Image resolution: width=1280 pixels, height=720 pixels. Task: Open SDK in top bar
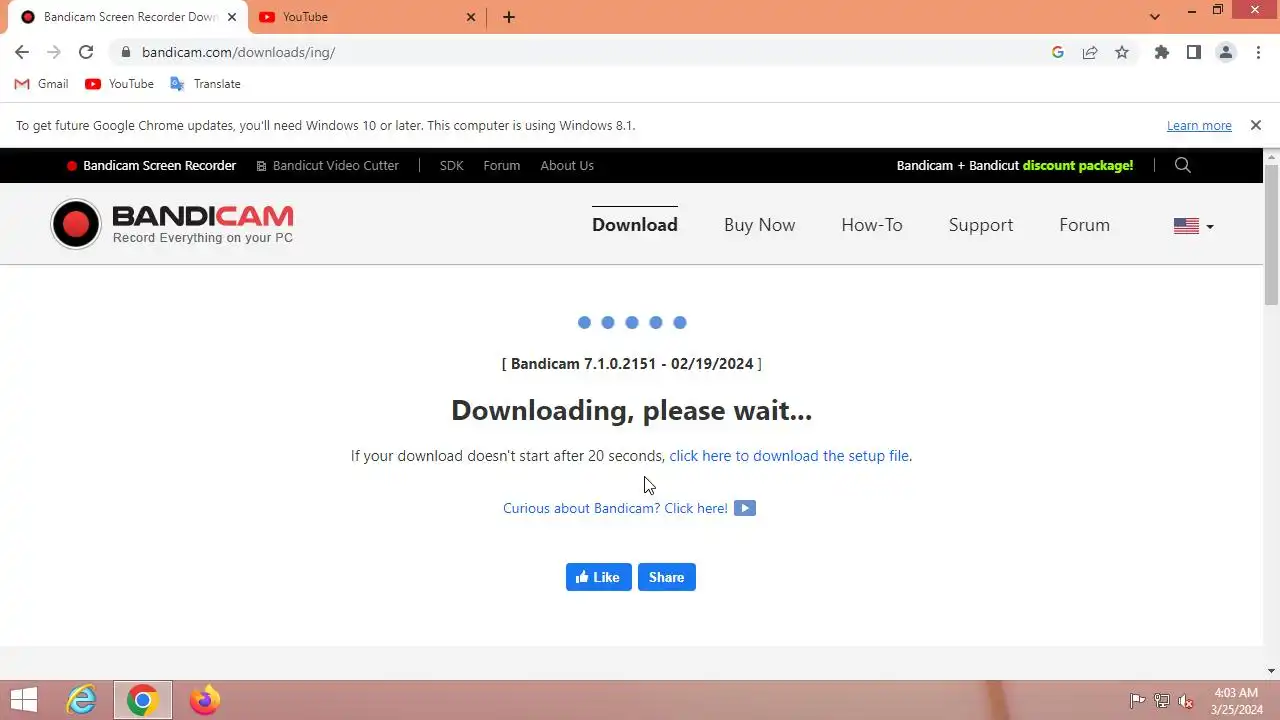click(452, 165)
